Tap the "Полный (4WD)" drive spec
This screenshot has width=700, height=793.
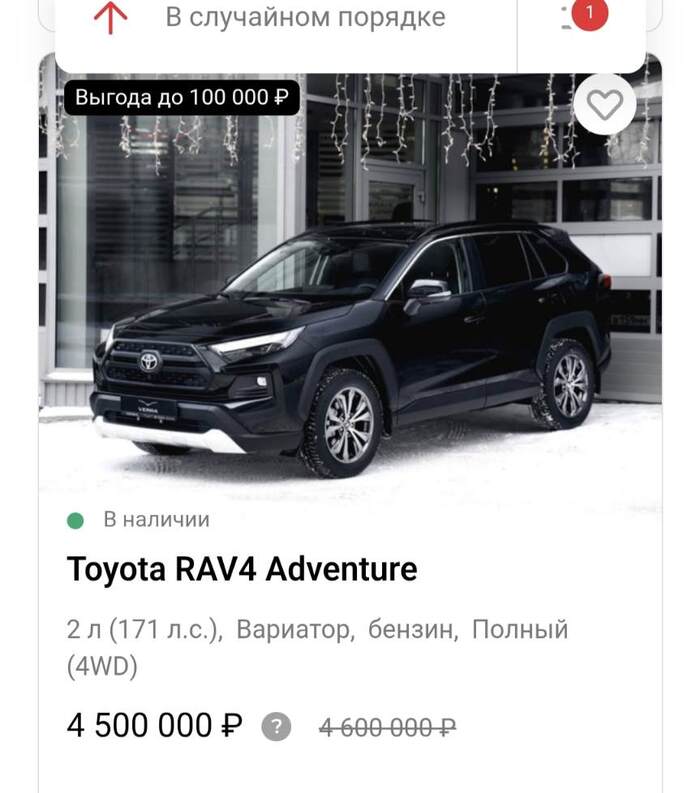pos(318,648)
